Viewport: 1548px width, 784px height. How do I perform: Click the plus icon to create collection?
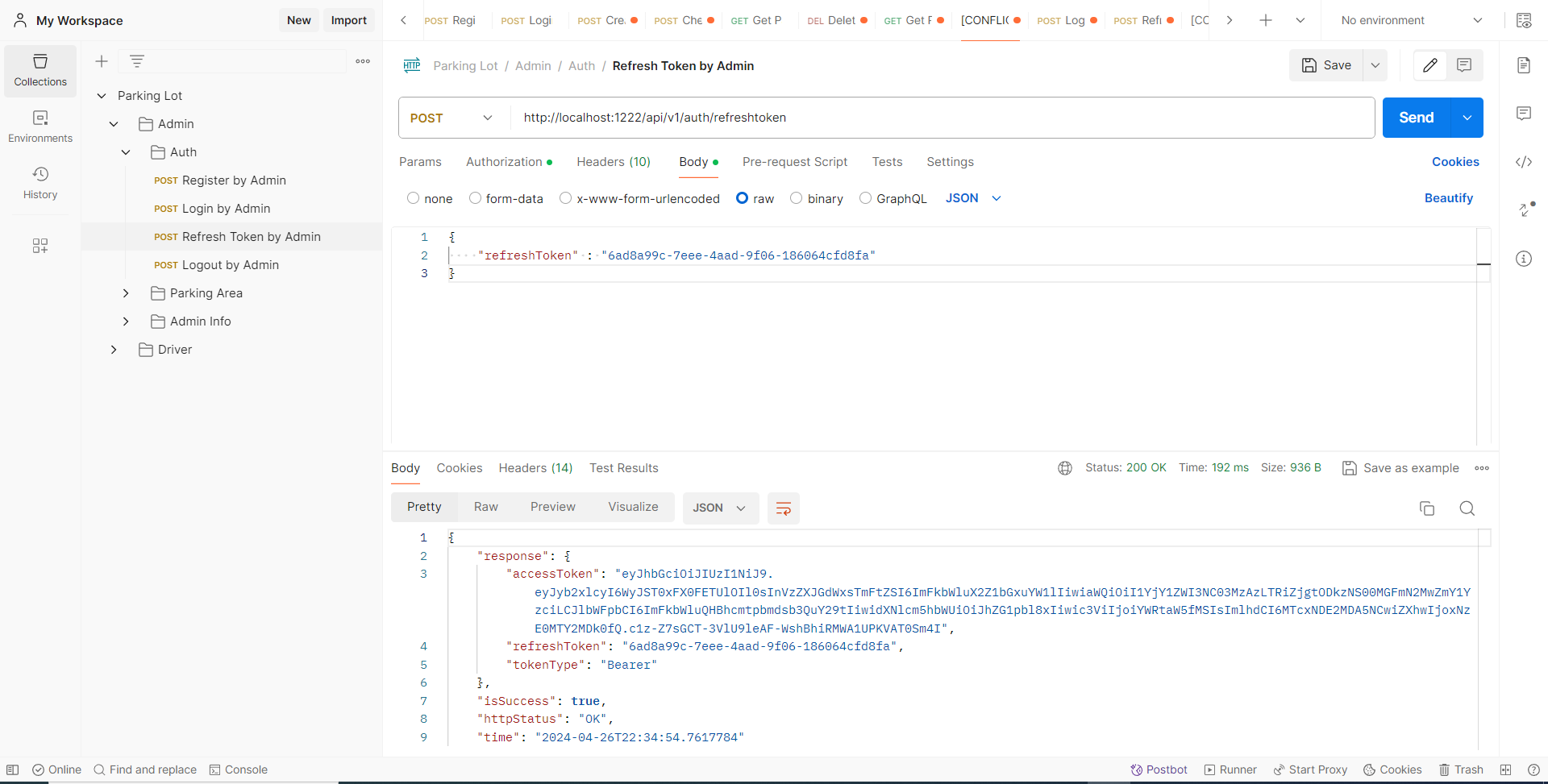pos(102,61)
